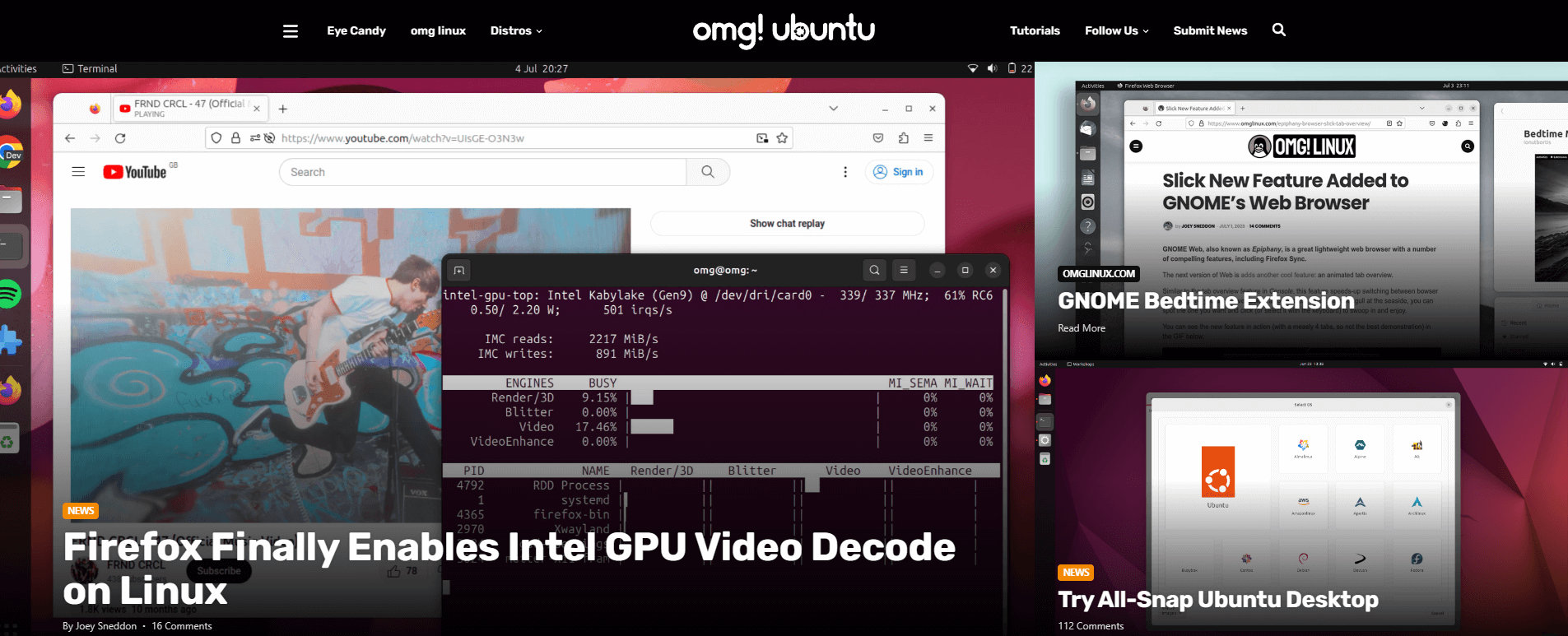
Task: Click the YouTube search magnifier button
Action: coord(708,172)
